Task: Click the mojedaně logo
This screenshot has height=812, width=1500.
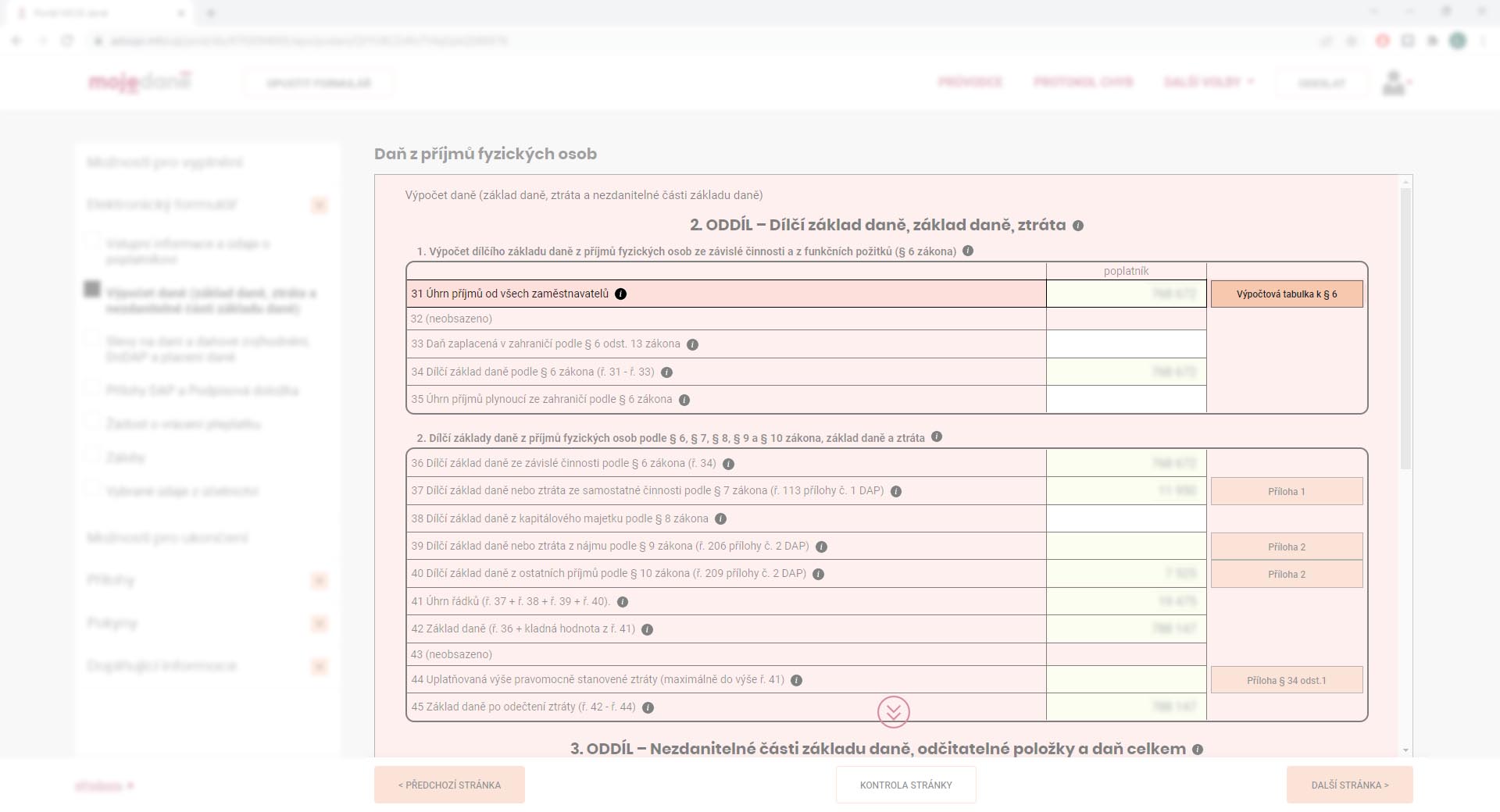Action: (140, 82)
